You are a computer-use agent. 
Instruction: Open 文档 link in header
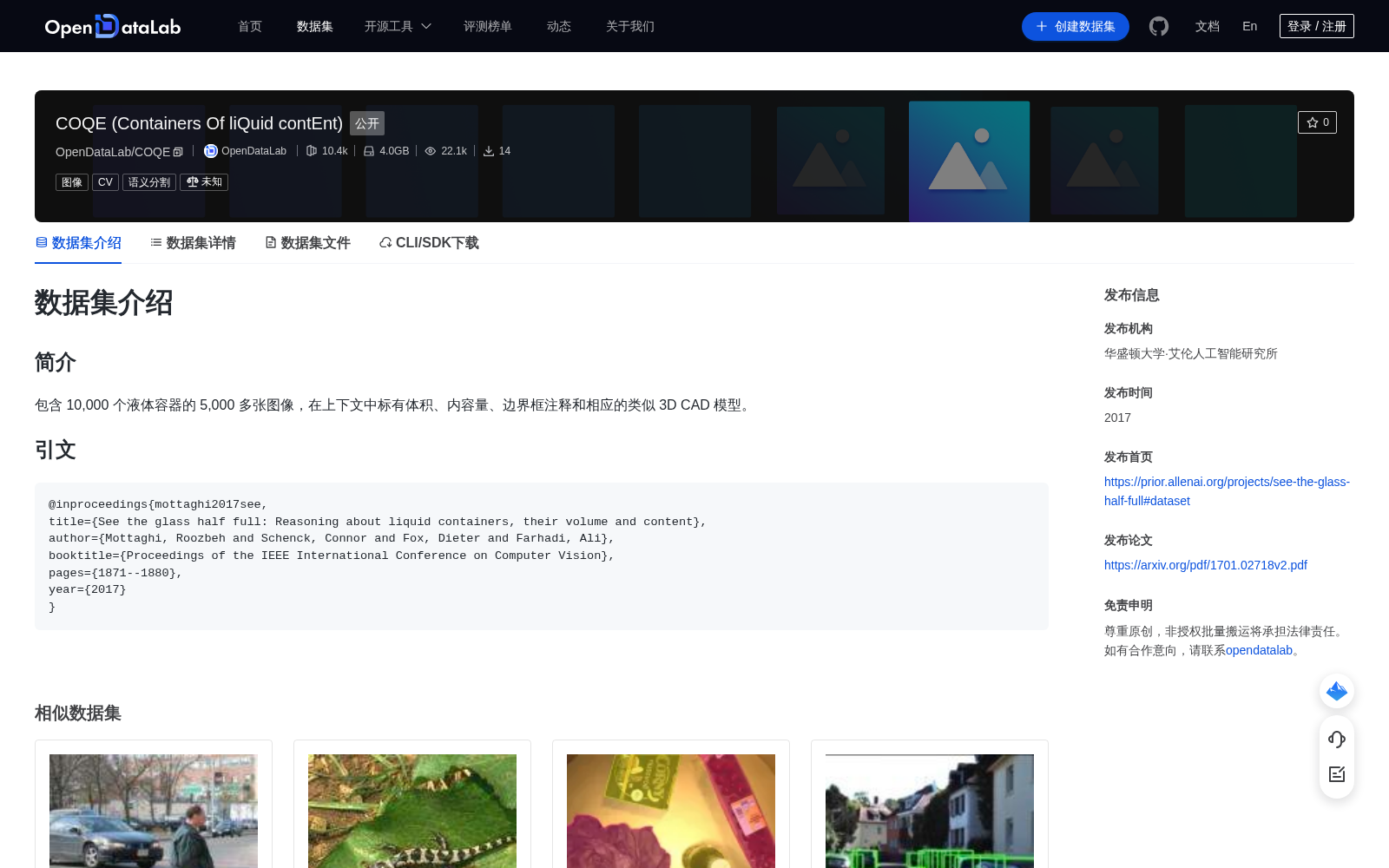coord(1208,26)
